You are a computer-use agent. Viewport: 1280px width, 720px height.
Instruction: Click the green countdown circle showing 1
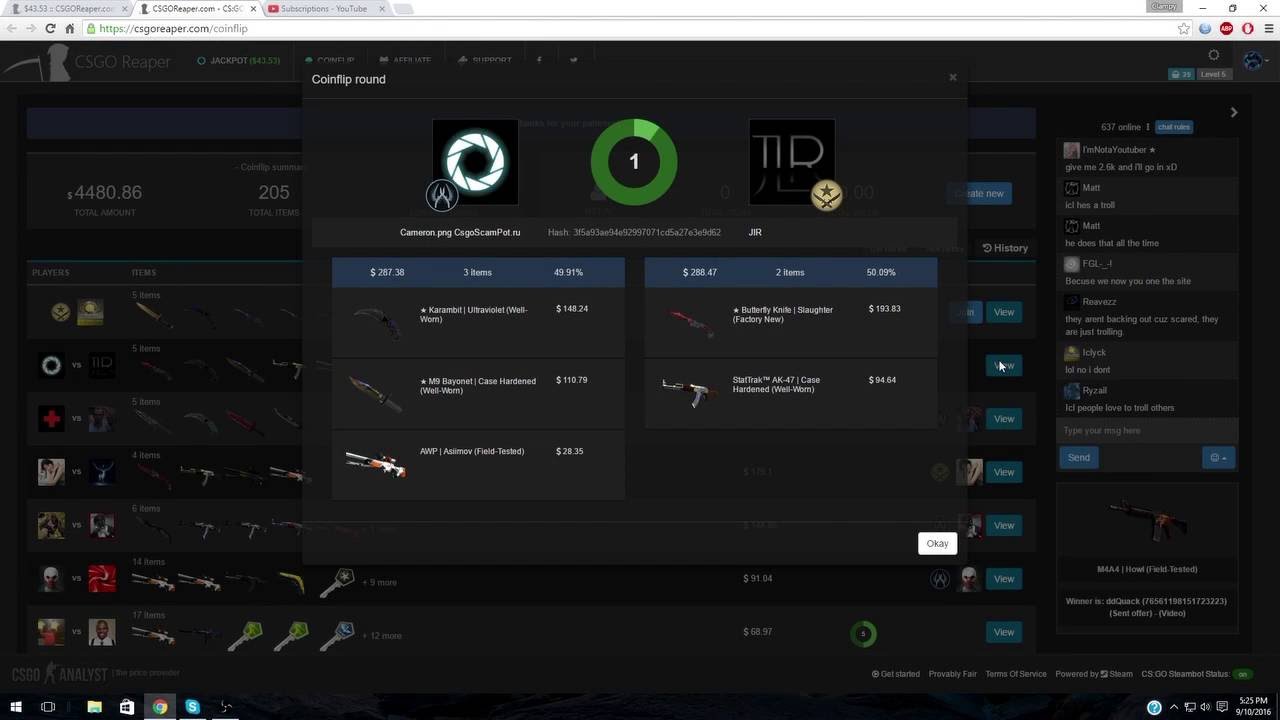634,162
